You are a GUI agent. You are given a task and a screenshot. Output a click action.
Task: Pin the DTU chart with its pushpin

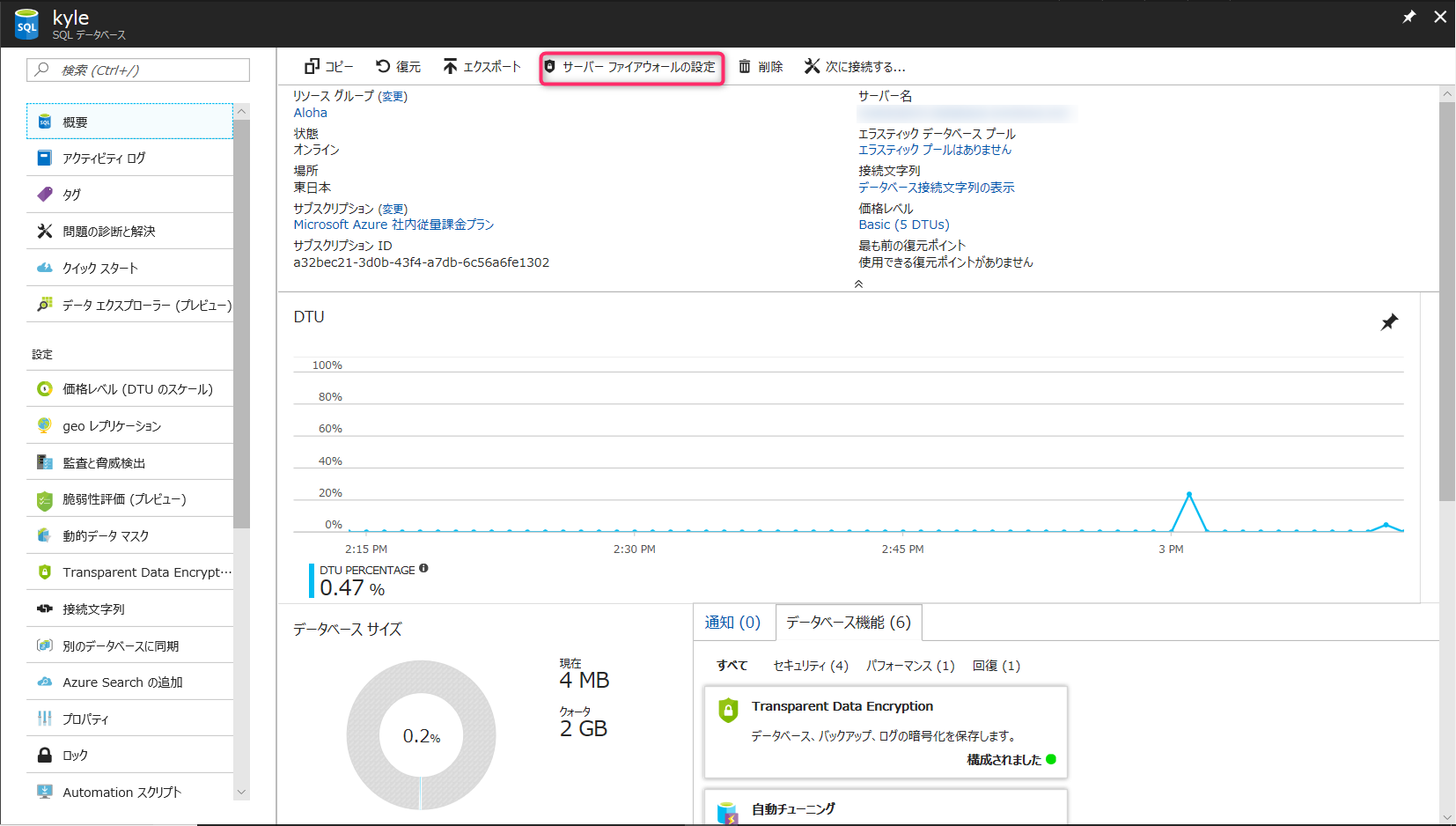coord(1389,322)
